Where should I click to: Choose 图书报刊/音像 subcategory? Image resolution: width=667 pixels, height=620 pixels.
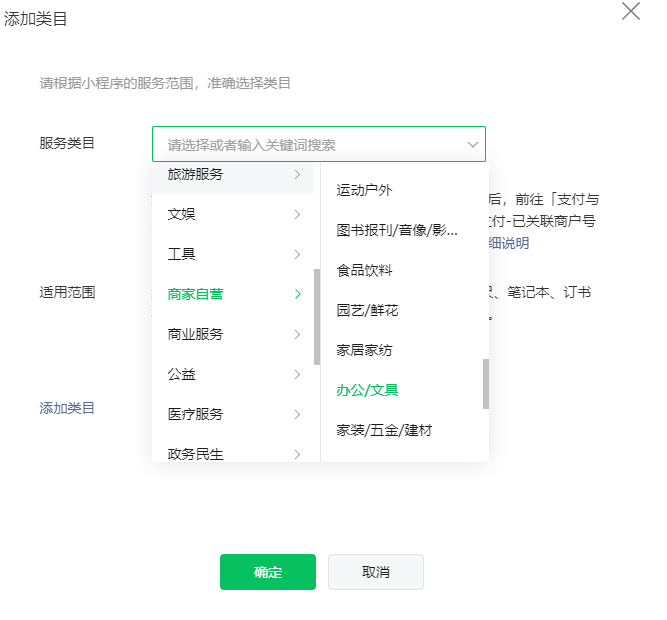[x=397, y=230]
